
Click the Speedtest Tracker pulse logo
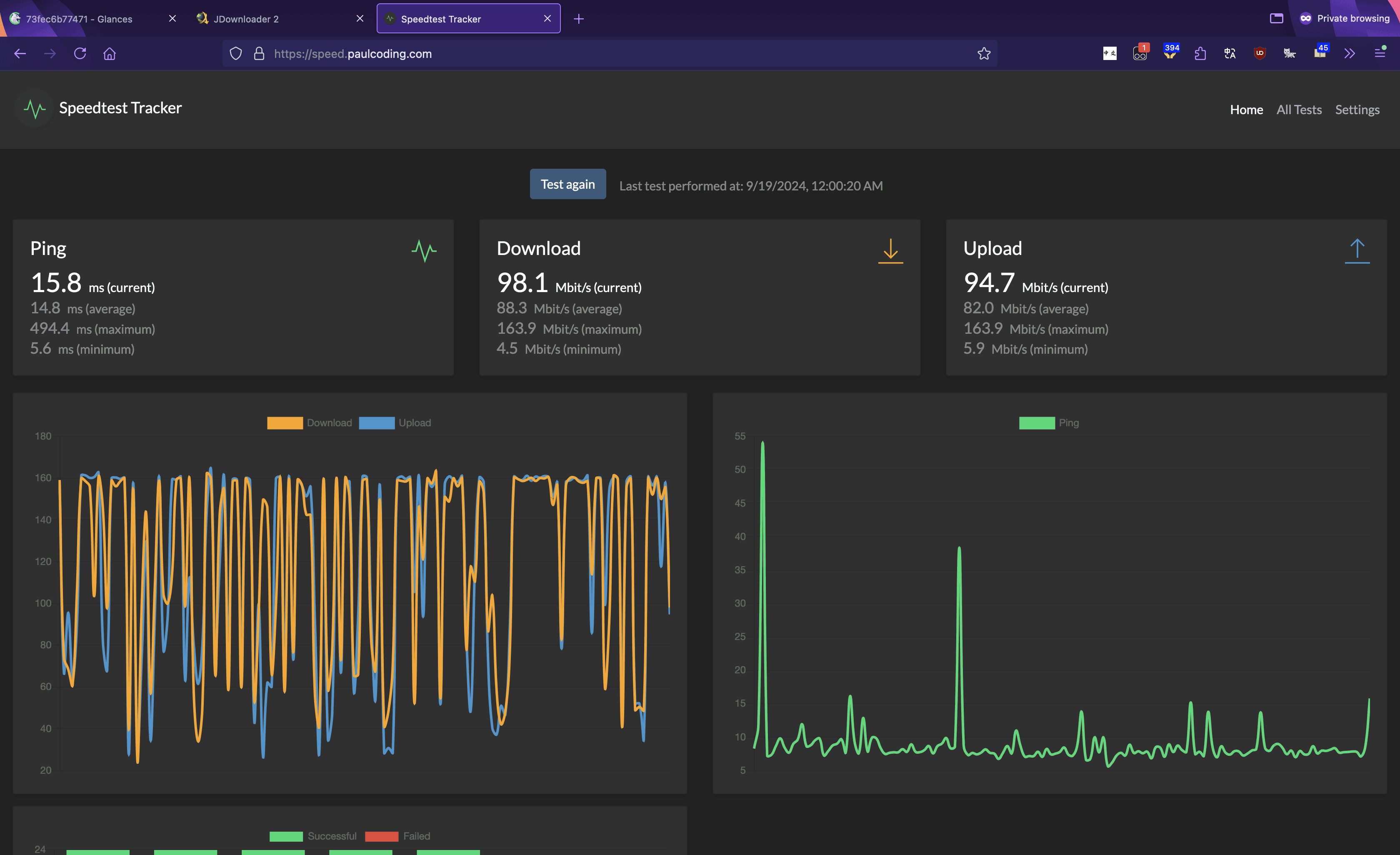tap(35, 108)
